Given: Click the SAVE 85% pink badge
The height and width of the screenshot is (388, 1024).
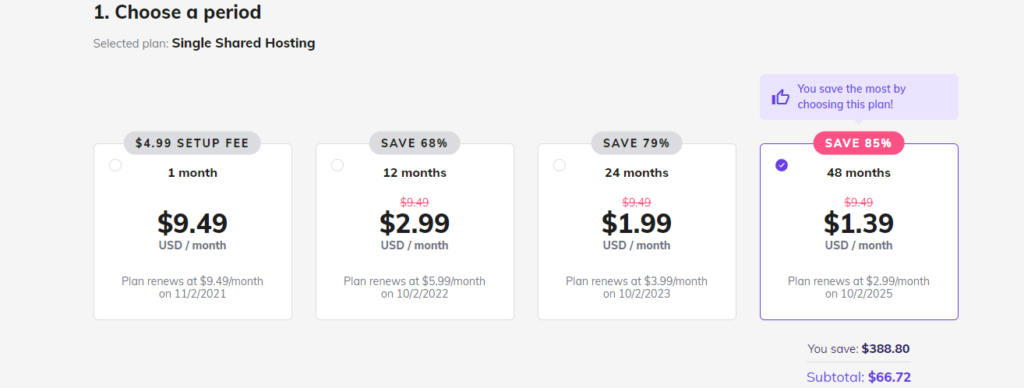Looking at the screenshot, I should click(859, 143).
